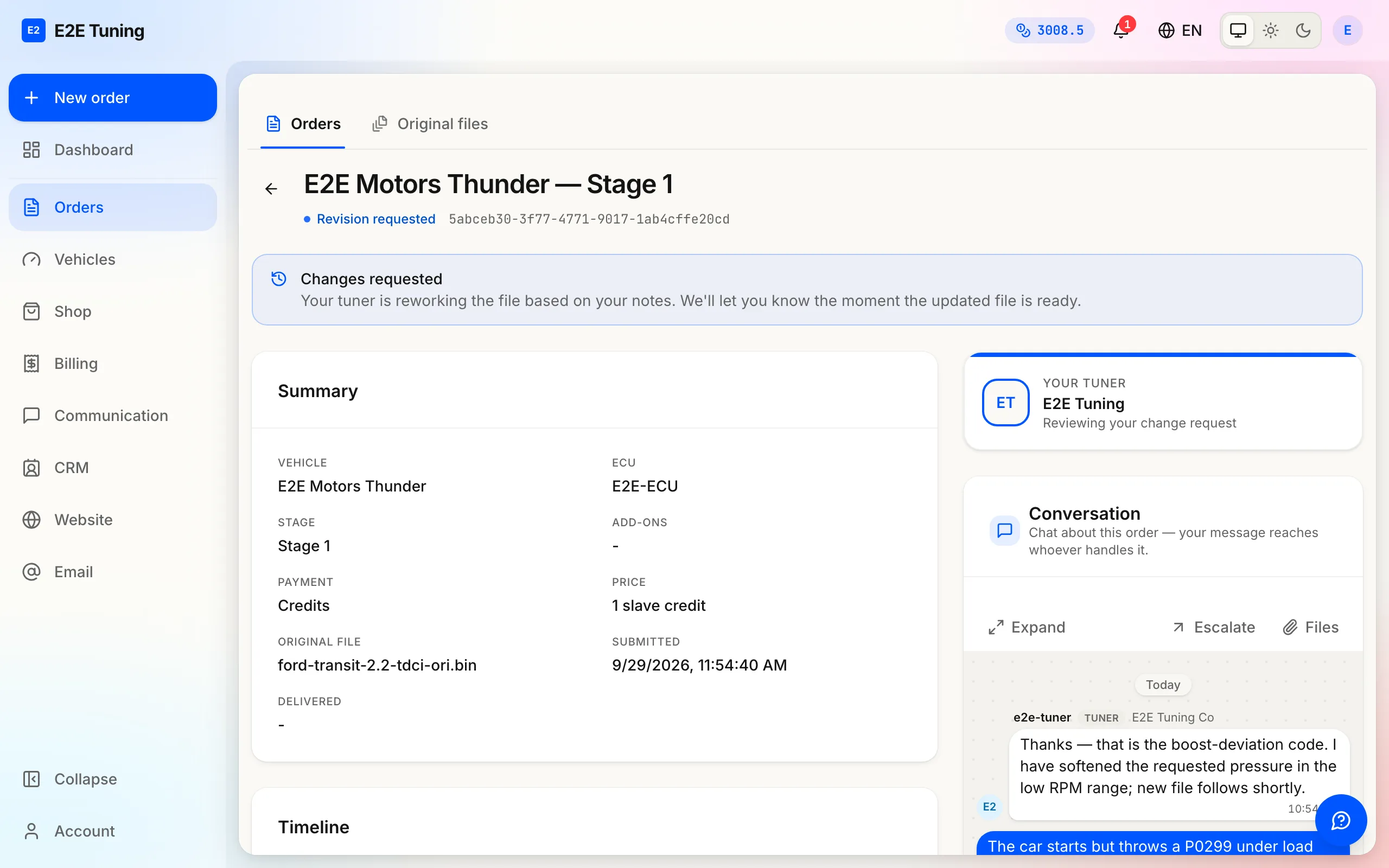Click the Account person icon
Viewport: 1389px width, 868px height.
[31, 831]
